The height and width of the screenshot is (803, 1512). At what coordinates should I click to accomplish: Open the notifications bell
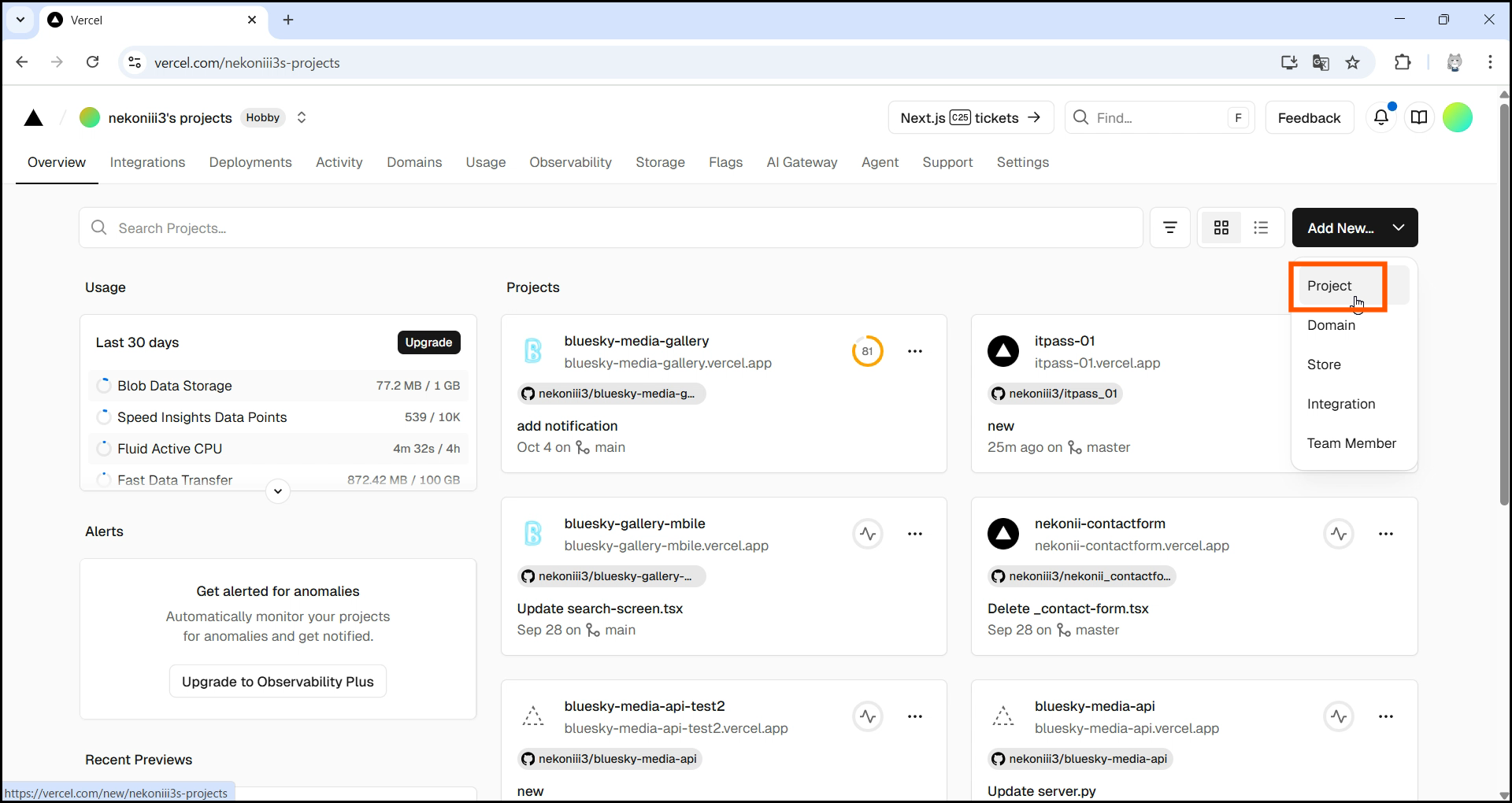[1381, 117]
